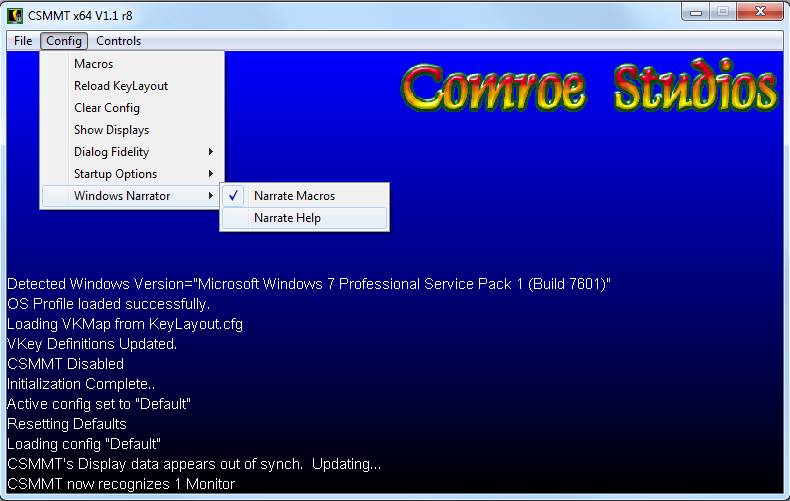
Task: Expand the Windows Narrator submenu
Action: 131,196
